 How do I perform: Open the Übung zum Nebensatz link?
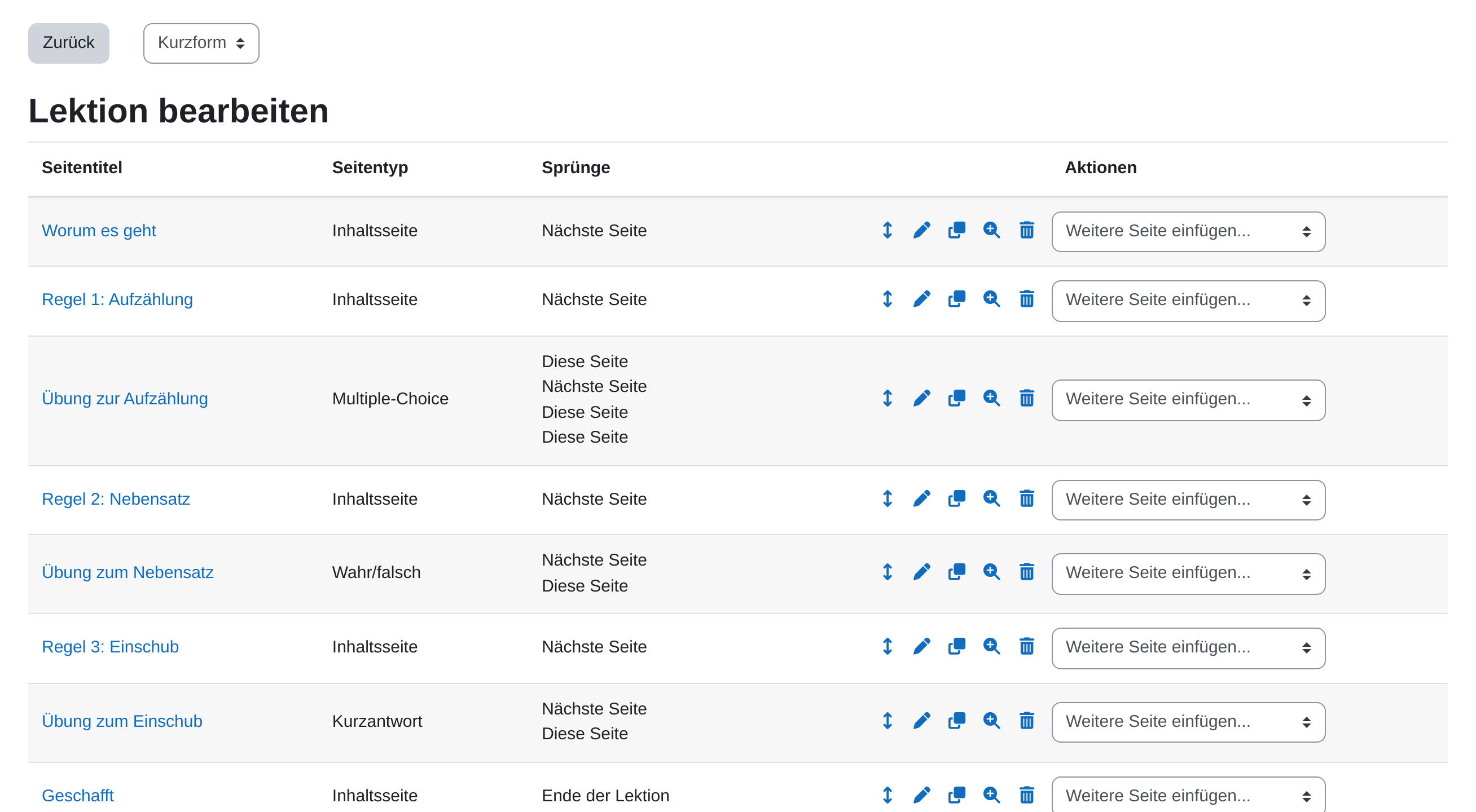coord(127,572)
